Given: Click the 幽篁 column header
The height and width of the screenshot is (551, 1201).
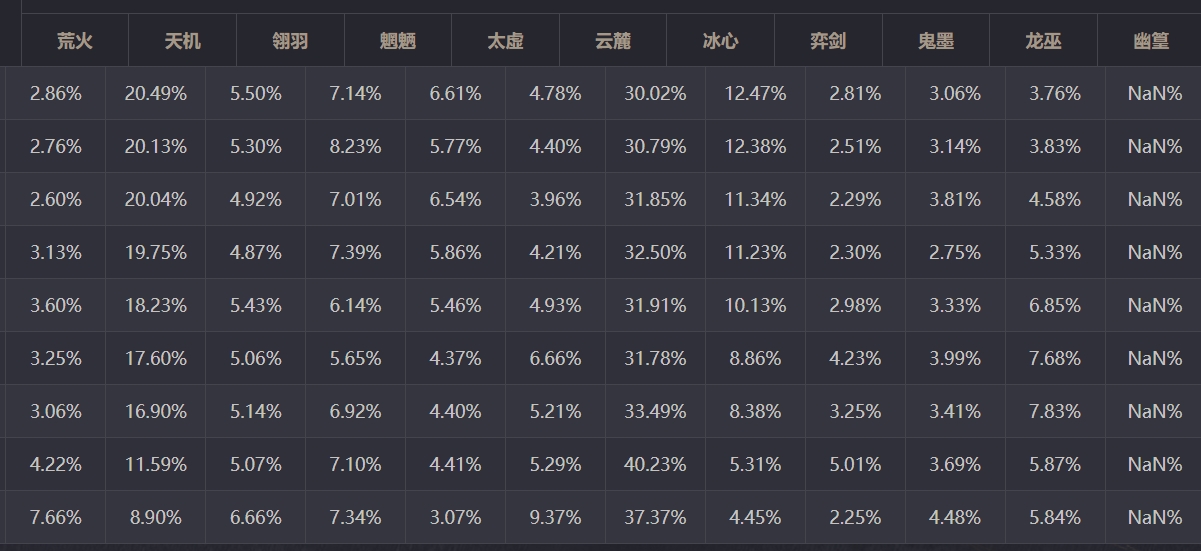Looking at the screenshot, I should [1149, 41].
